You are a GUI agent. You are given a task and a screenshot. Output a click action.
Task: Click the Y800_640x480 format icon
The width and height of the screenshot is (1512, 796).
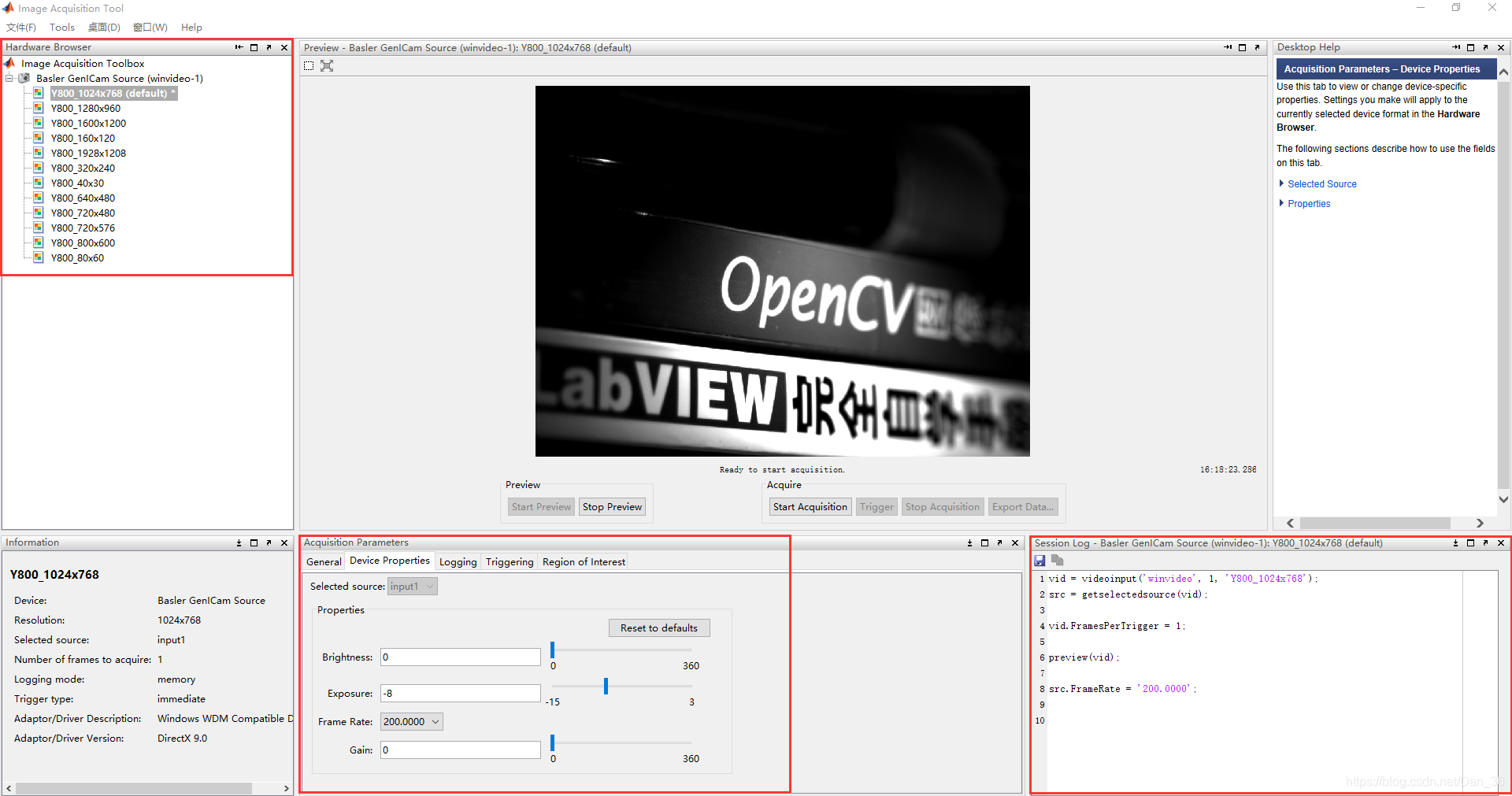[x=38, y=198]
